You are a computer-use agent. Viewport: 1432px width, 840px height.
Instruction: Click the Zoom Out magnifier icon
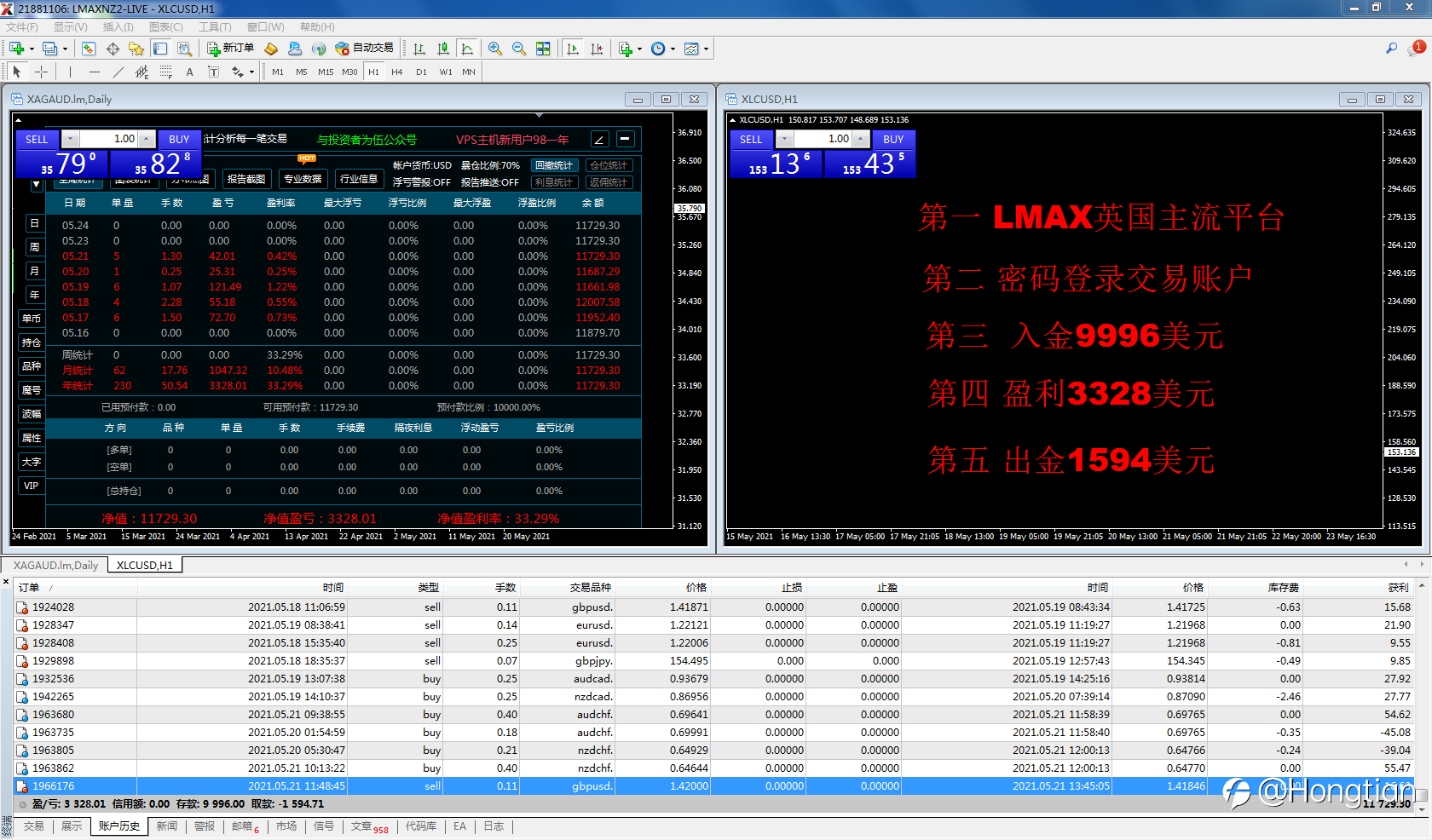[x=519, y=49]
